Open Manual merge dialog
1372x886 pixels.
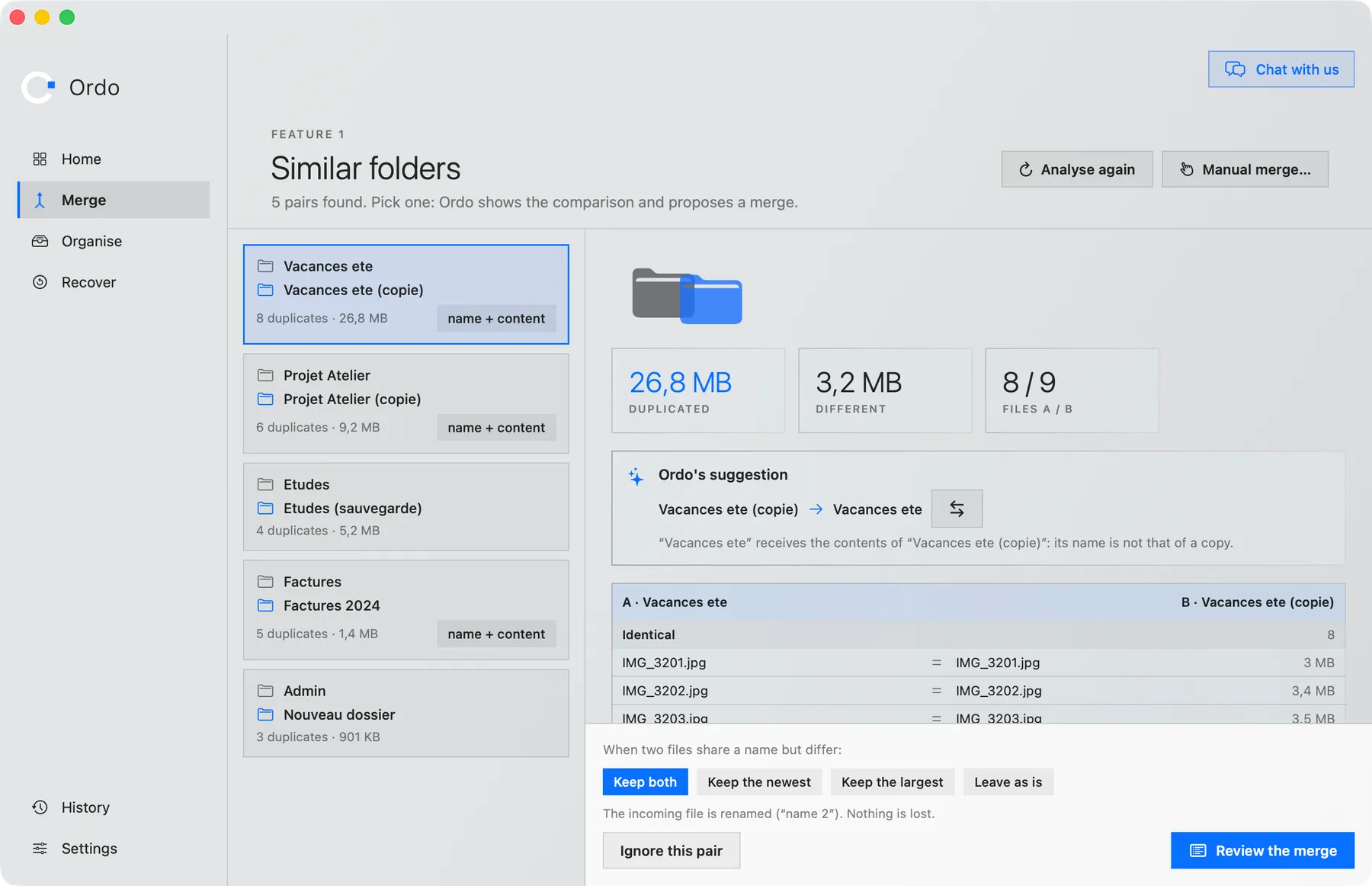tap(1245, 169)
